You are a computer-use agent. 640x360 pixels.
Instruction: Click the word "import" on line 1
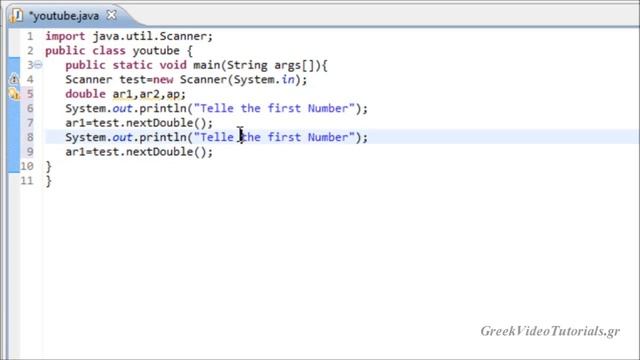pos(65,36)
